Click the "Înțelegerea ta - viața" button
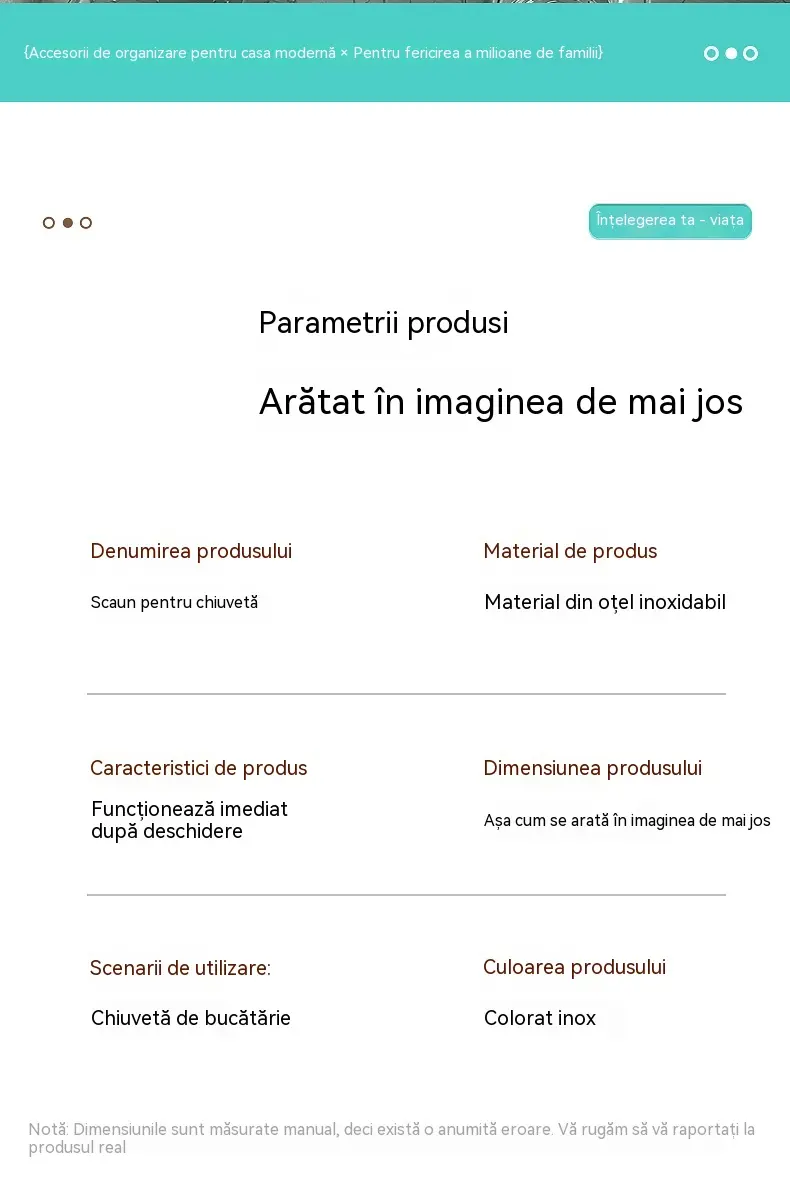790x1194 pixels. pyautogui.click(x=670, y=221)
